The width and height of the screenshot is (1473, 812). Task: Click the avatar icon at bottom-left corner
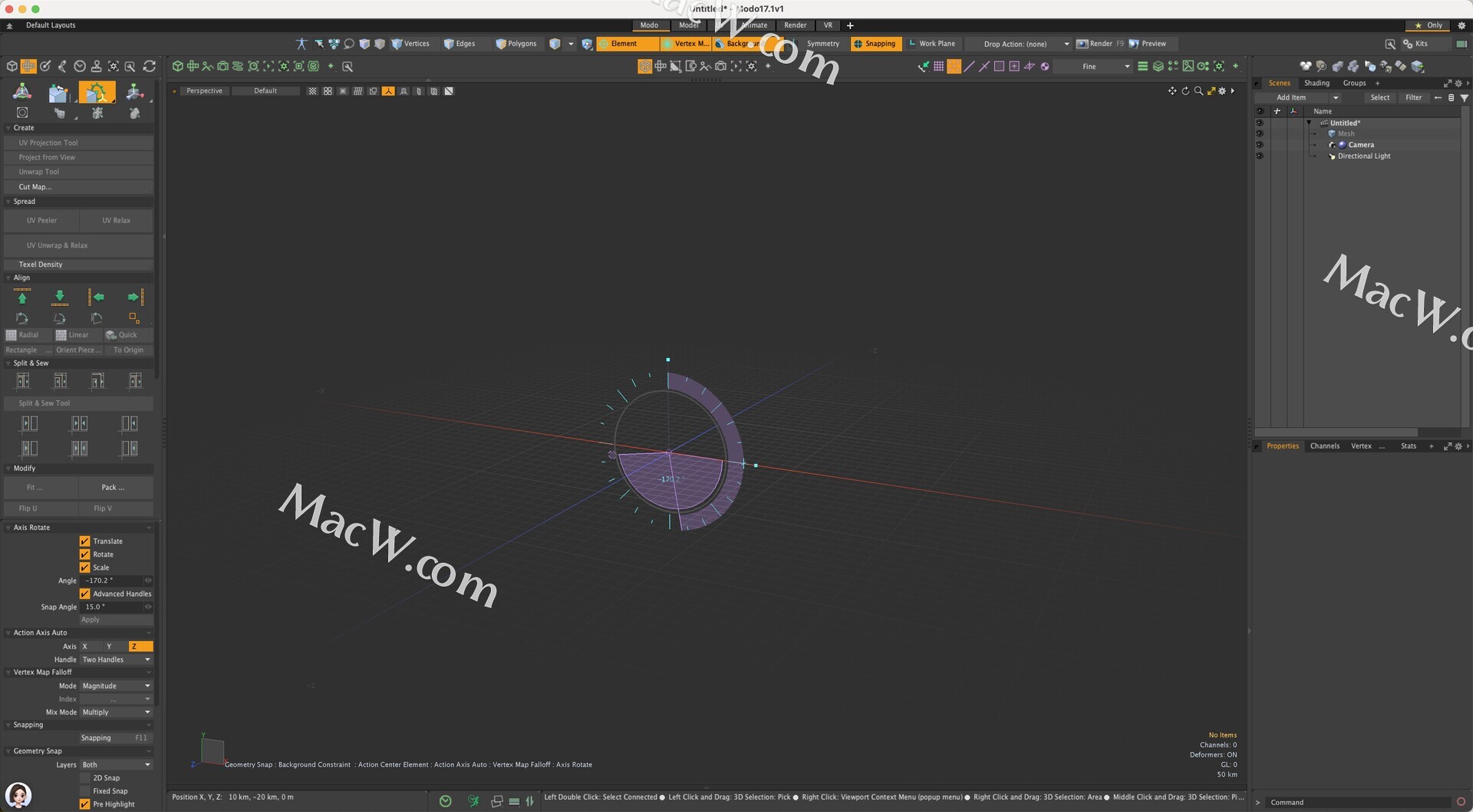pyautogui.click(x=18, y=795)
